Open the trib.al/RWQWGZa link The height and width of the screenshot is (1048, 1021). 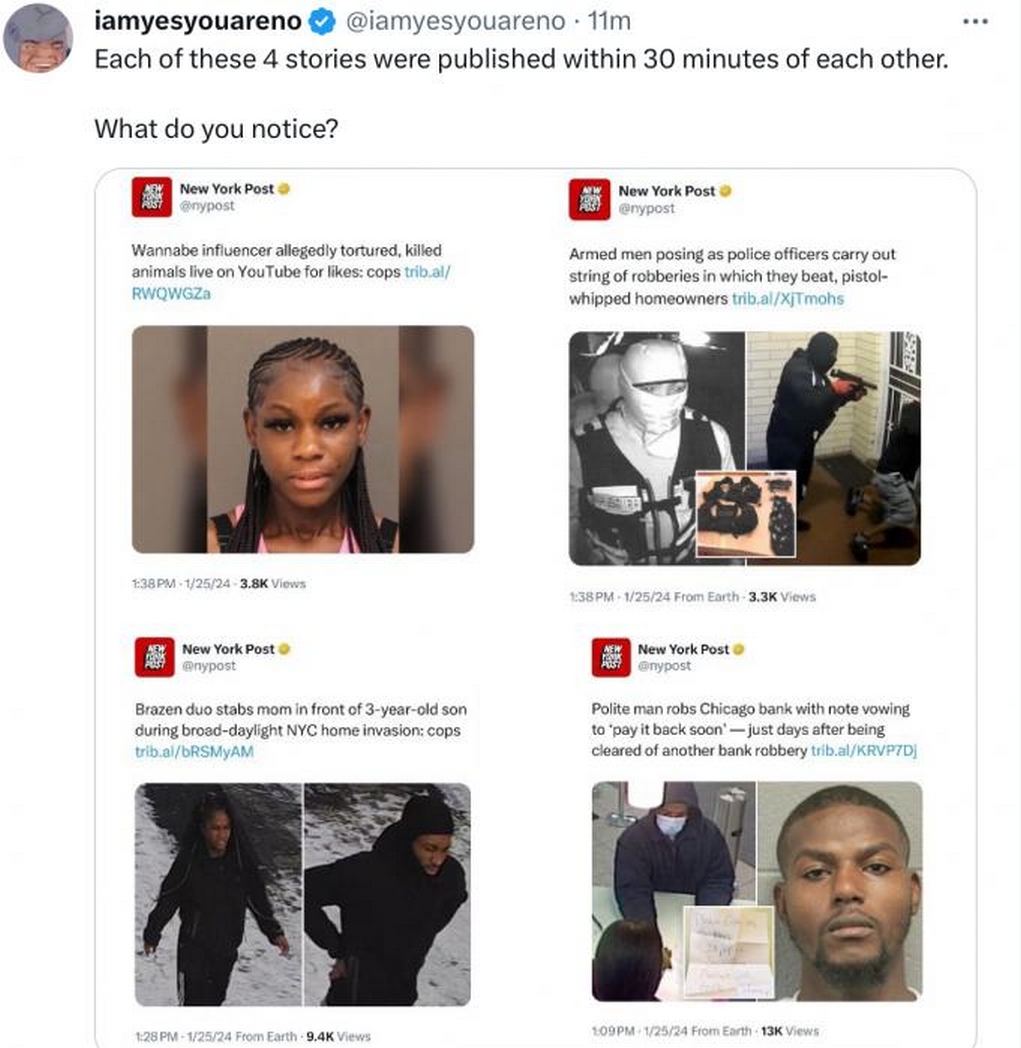point(291,282)
